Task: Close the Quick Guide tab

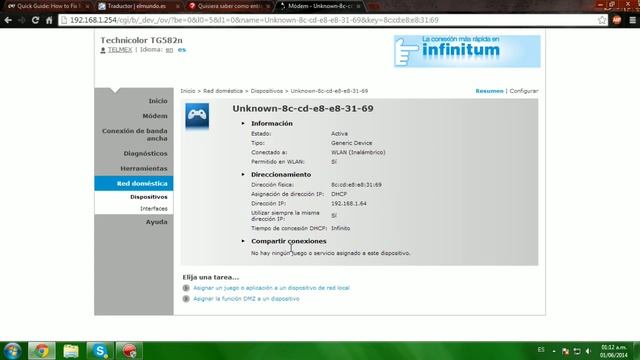Action: [87, 7]
